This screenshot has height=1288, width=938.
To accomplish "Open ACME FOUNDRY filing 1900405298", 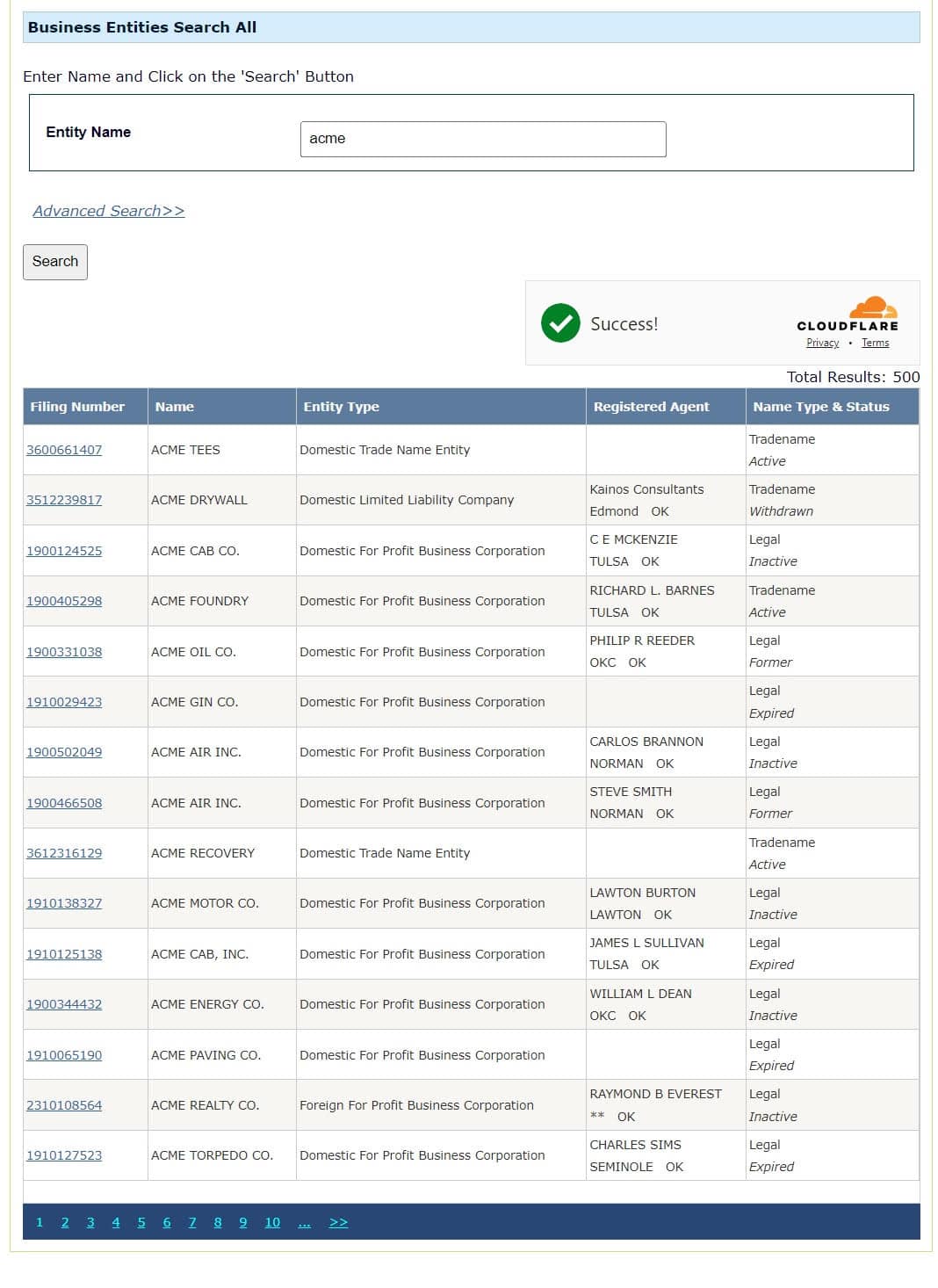I will [64, 601].
